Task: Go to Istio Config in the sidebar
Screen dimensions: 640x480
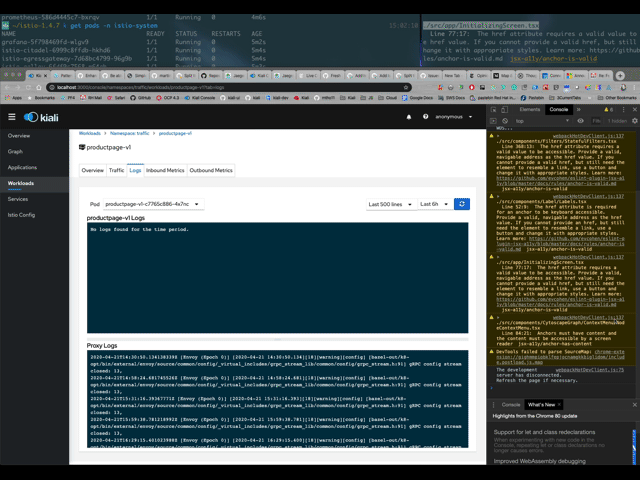Action: coord(21,215)
